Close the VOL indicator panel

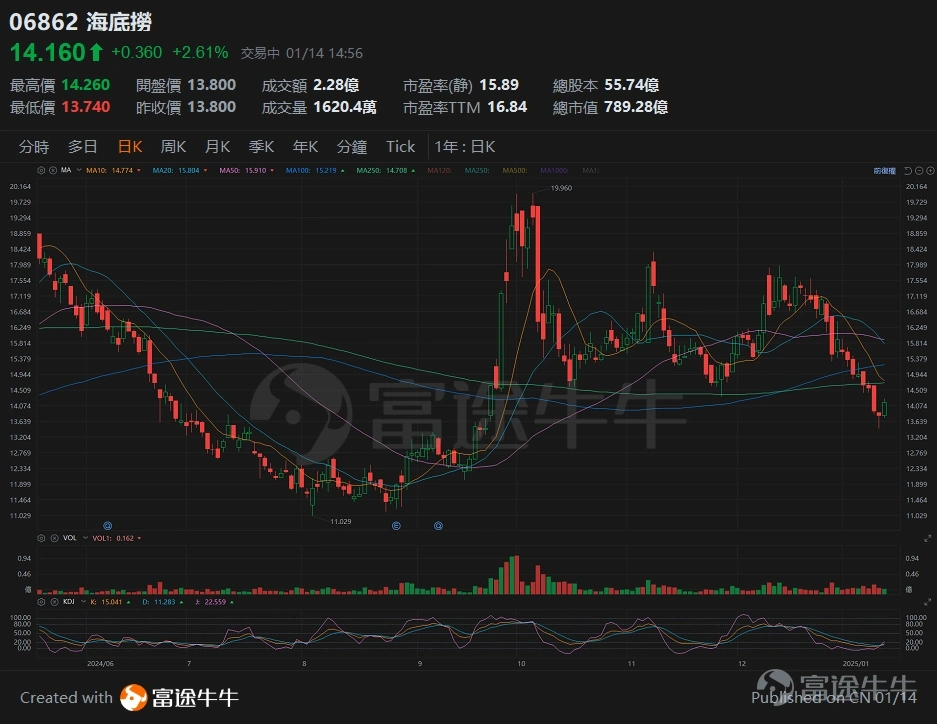54,538
